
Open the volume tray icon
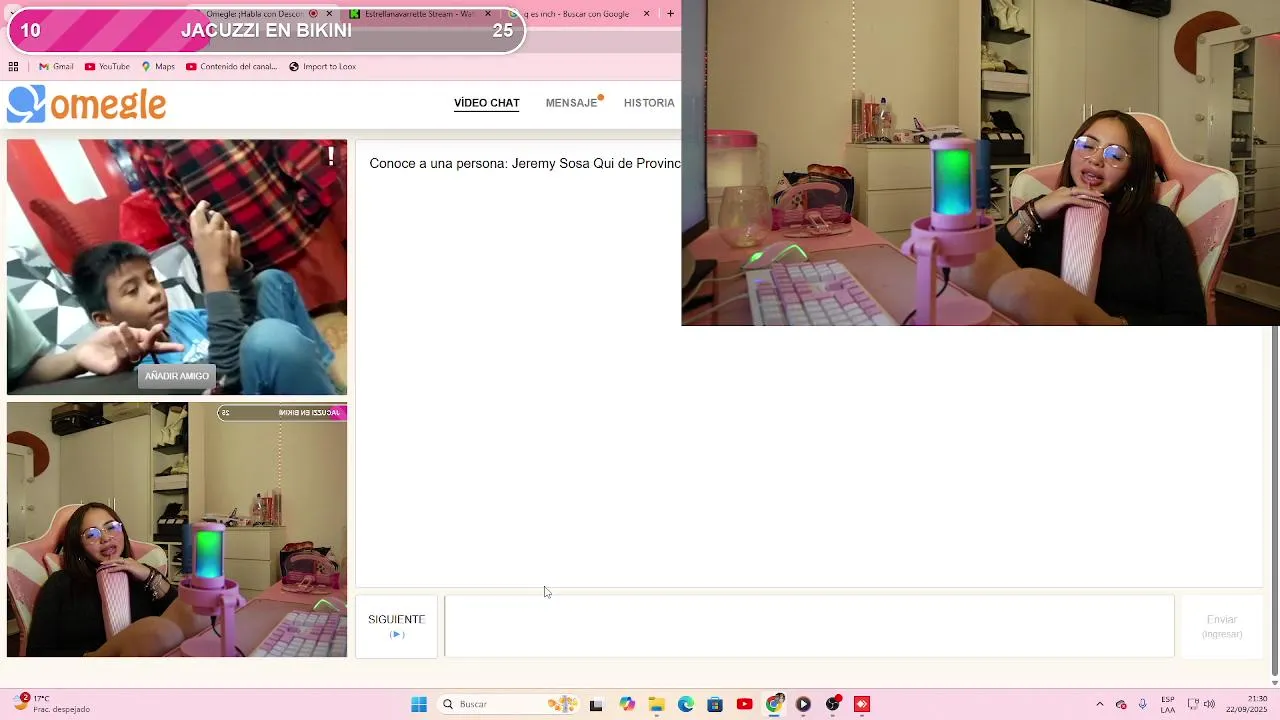click(1209, 704)
